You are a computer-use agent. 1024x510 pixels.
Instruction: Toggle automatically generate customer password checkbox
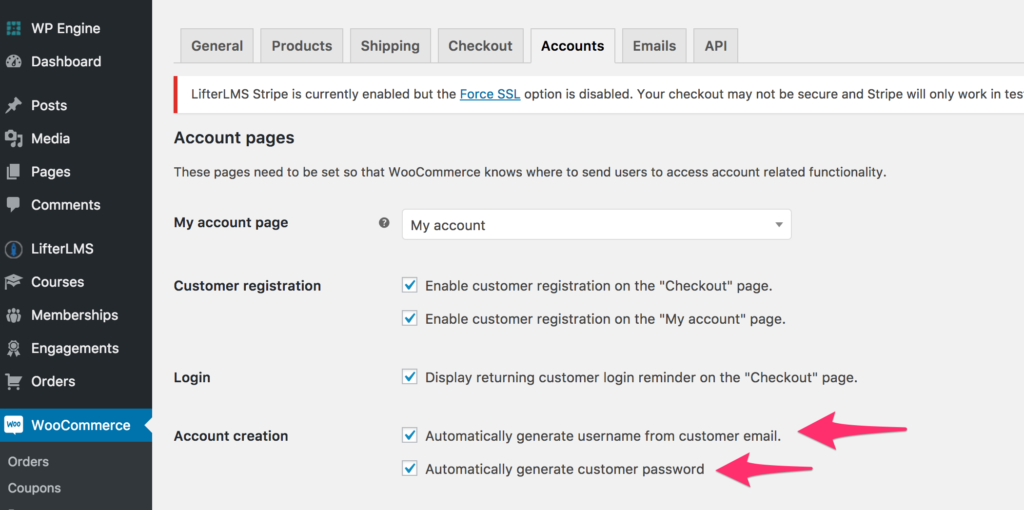click(409, 468)
